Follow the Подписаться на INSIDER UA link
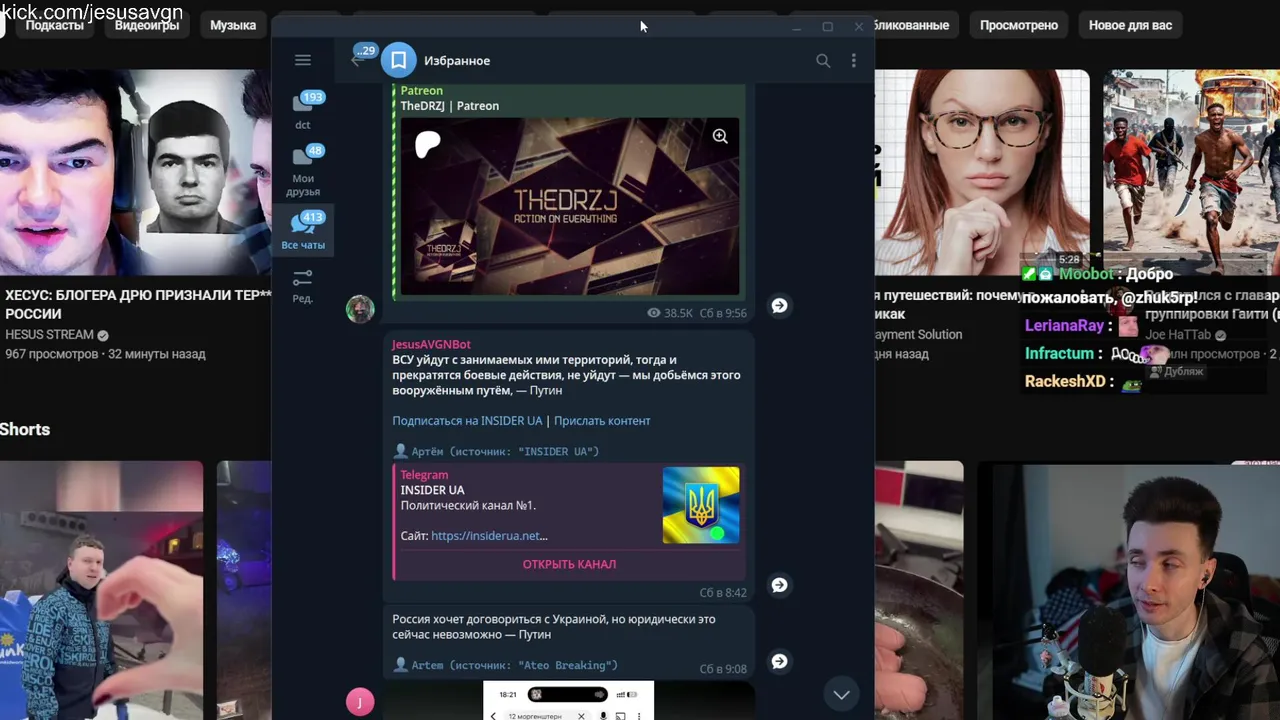 tap(467, 421)
